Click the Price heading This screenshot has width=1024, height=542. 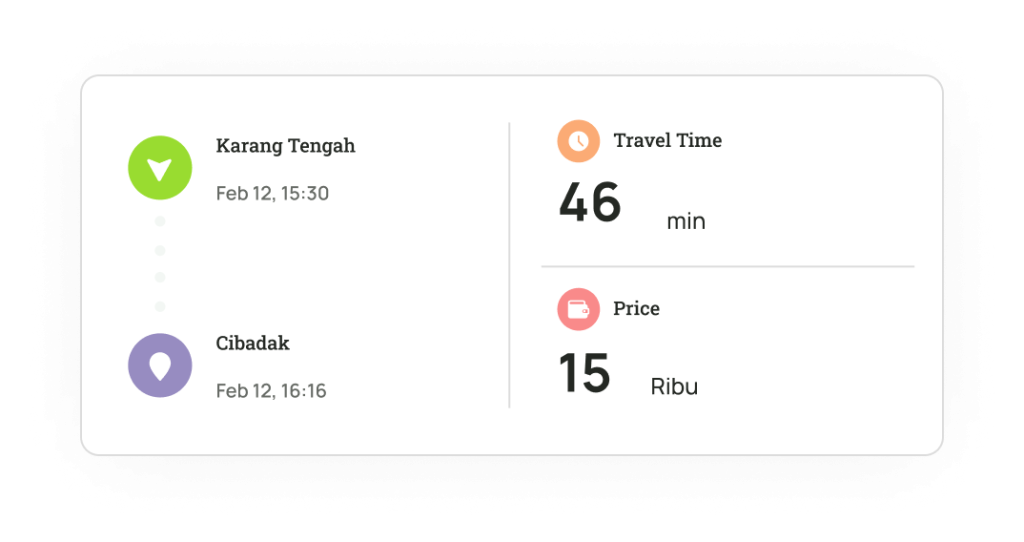[x=636, y=309]
